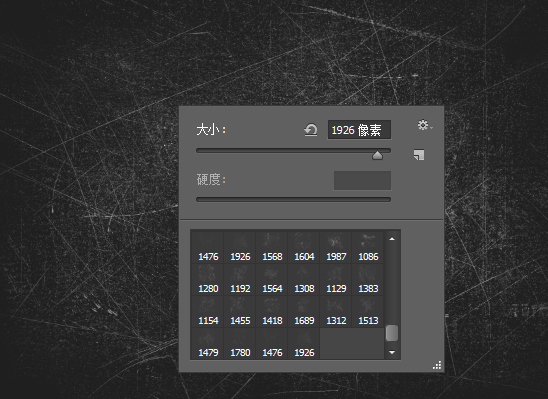Click the panel resize grip corner
Viewport: 548px width, 399px height.
[437, 365]
